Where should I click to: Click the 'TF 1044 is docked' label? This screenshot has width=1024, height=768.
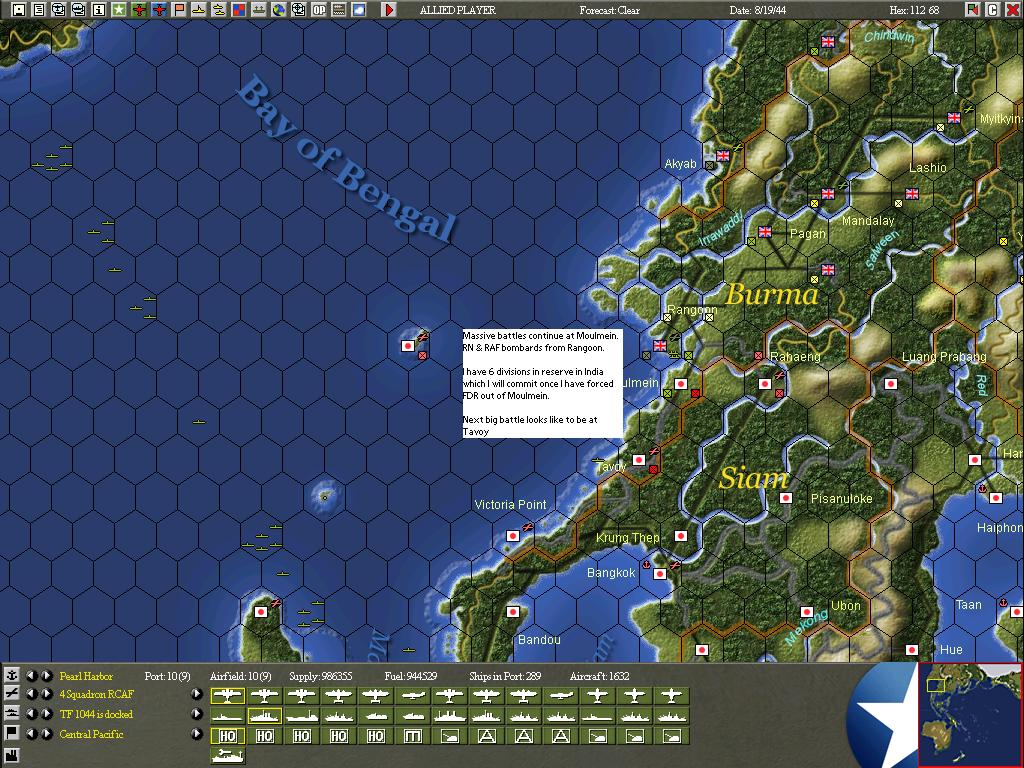[x=96, y=714]
